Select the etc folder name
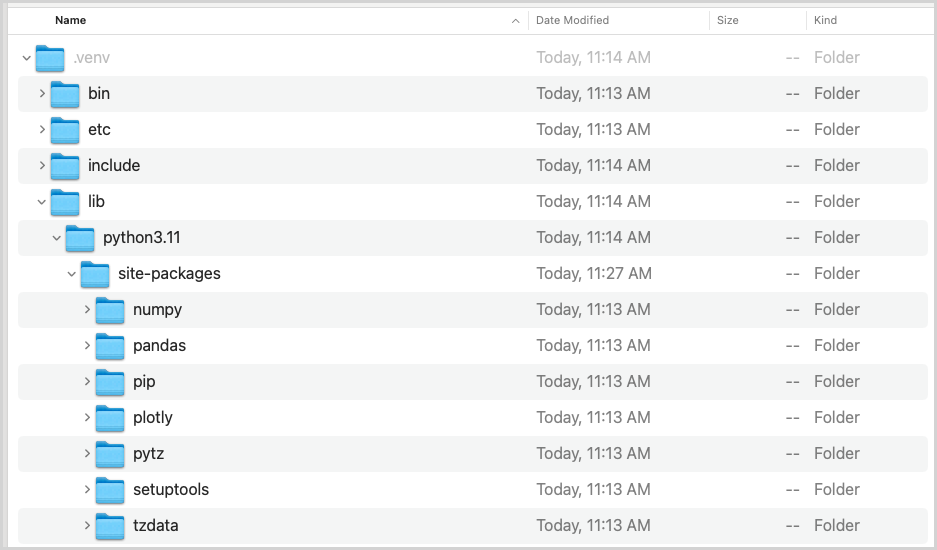Viewport: 937px width, 550px height. click(99, 129)
